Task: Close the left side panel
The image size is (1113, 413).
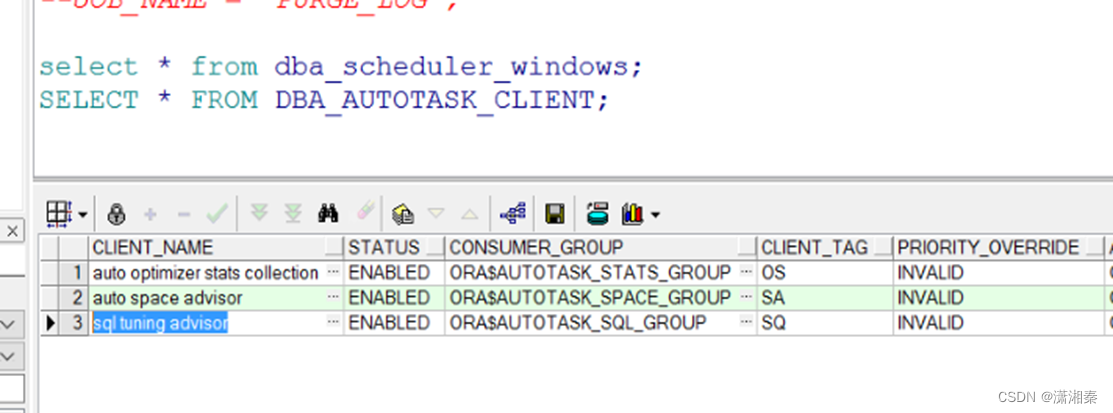Action: tap(12, 231)
